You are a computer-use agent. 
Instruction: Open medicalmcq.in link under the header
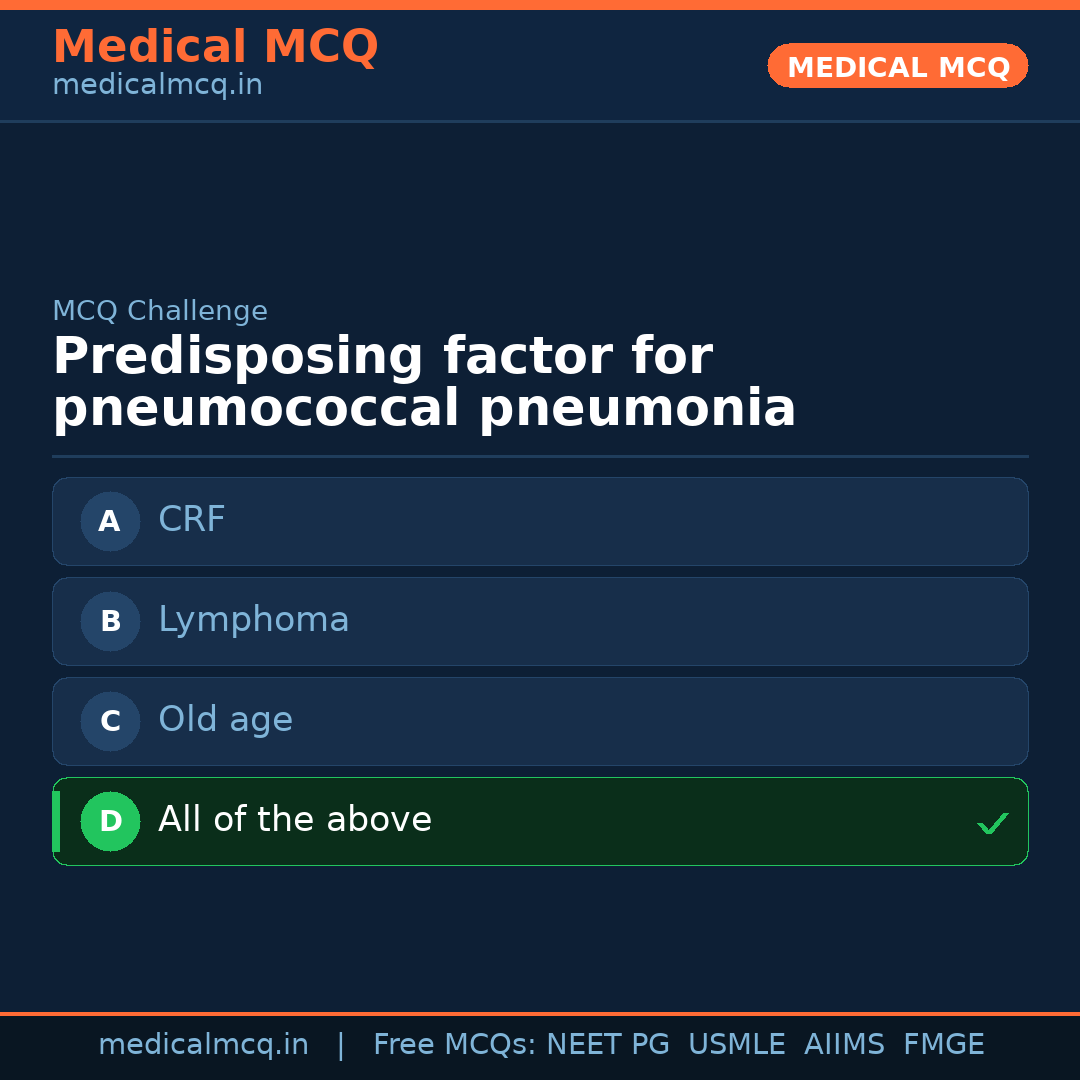157,86
